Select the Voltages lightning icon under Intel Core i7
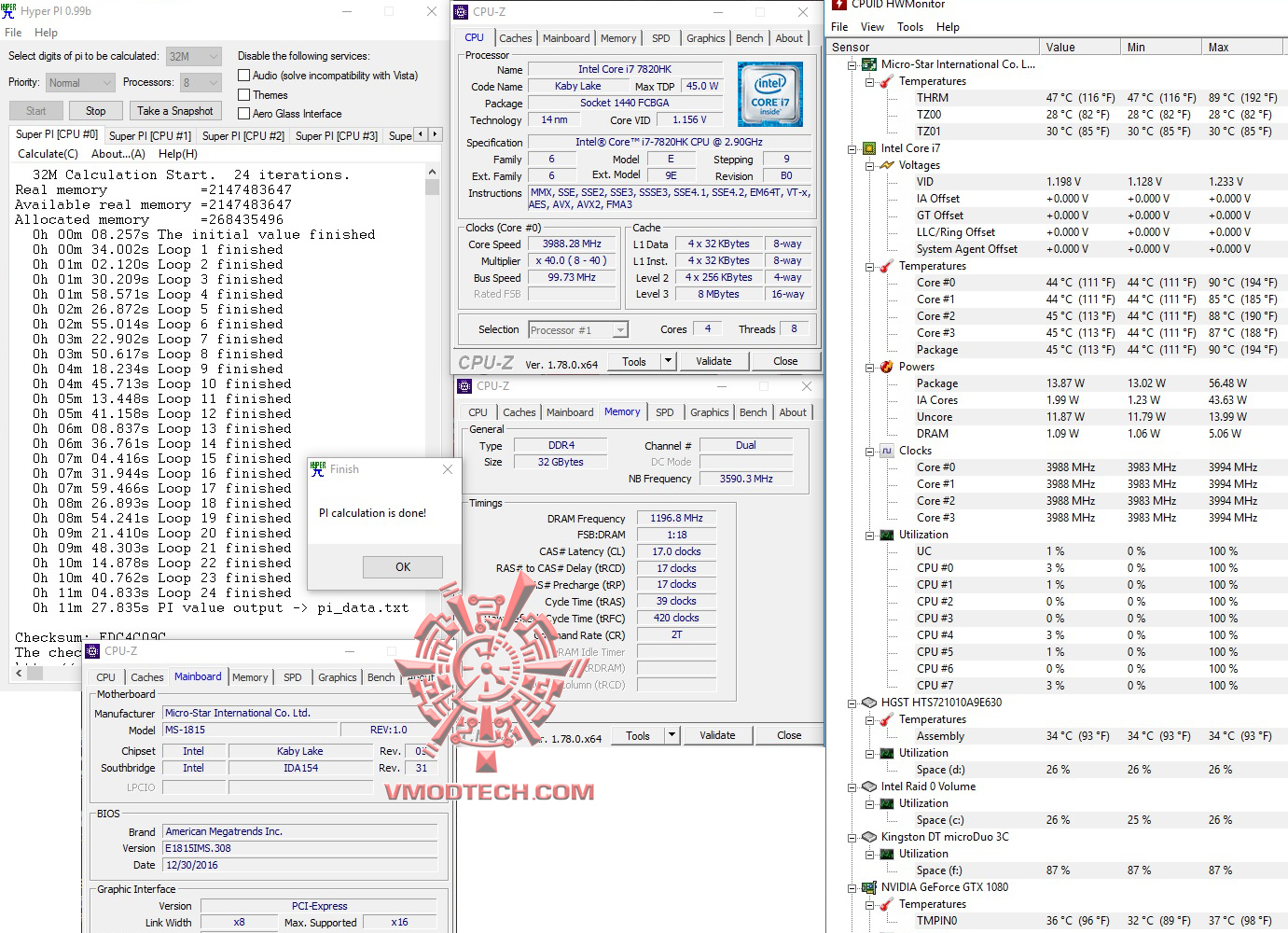The image size is (1288, 933). (886, 164)
